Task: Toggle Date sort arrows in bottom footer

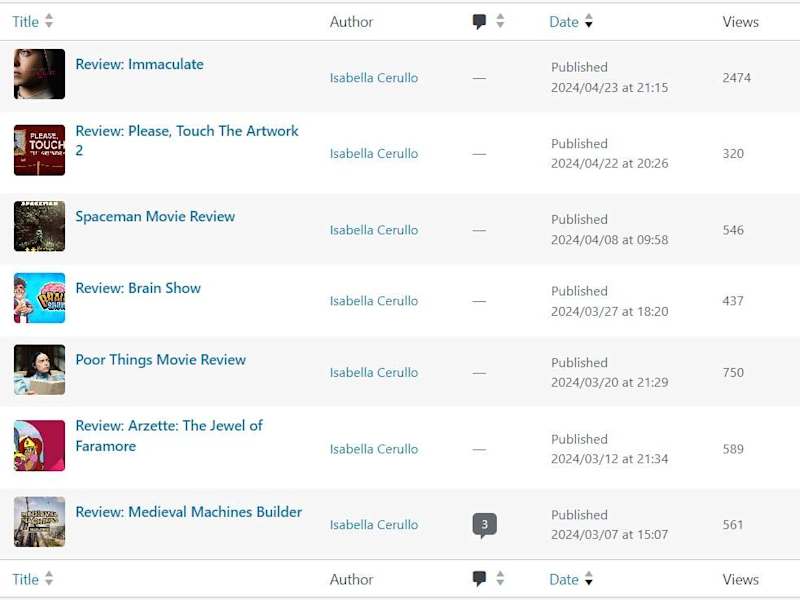Action: (x=589, y=578)
